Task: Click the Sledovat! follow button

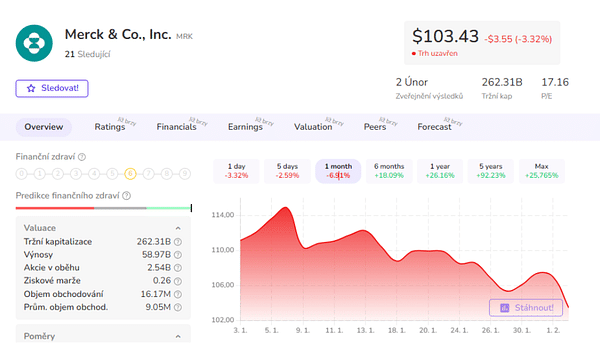Action: click(52, 88)
